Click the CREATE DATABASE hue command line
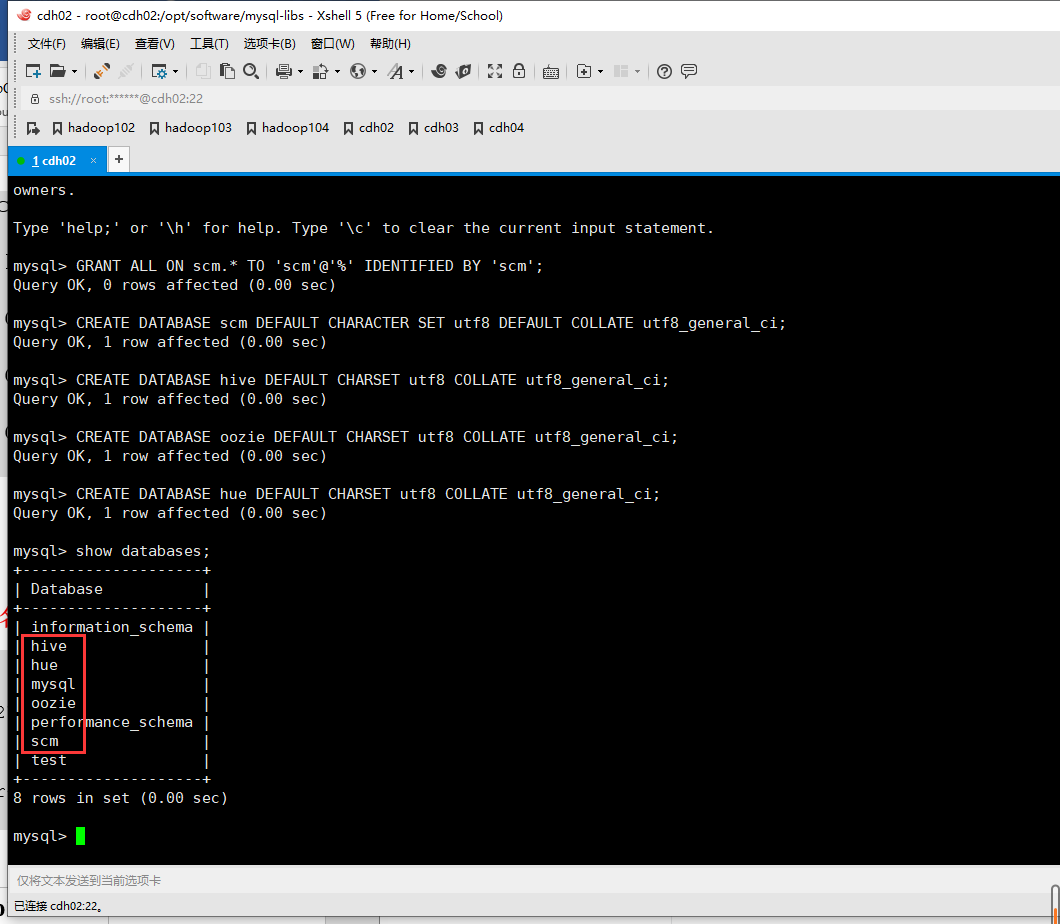Screen dimensions: 1060x924 click(336, 494)
